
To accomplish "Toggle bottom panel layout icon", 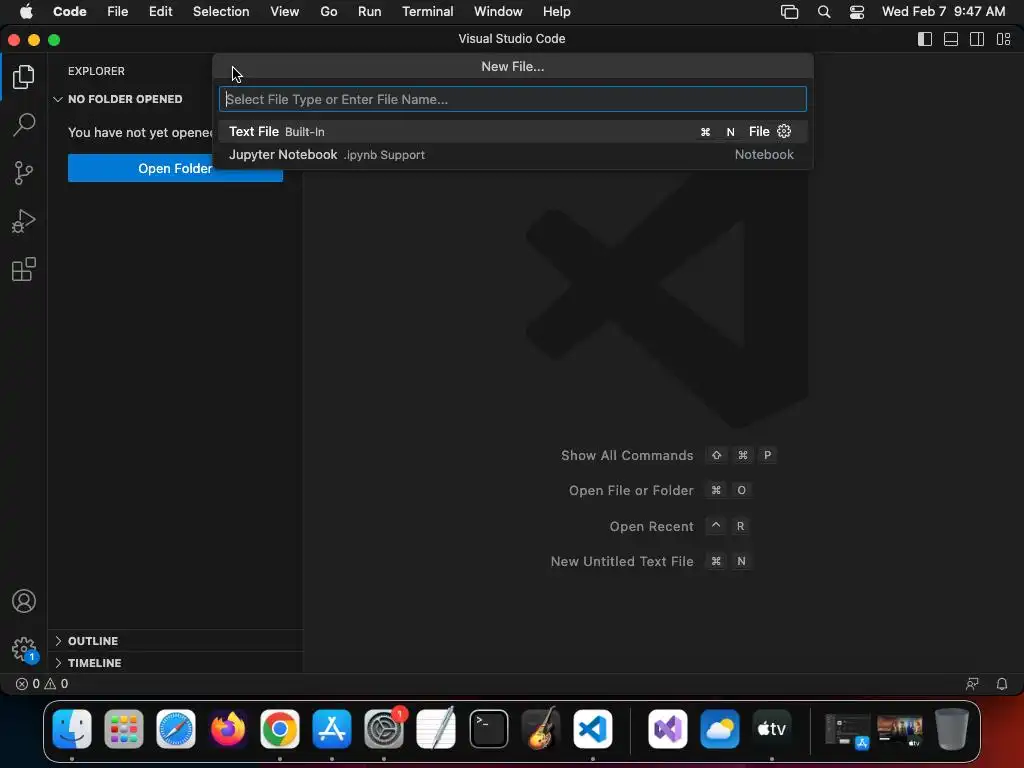I will point(951,39).
